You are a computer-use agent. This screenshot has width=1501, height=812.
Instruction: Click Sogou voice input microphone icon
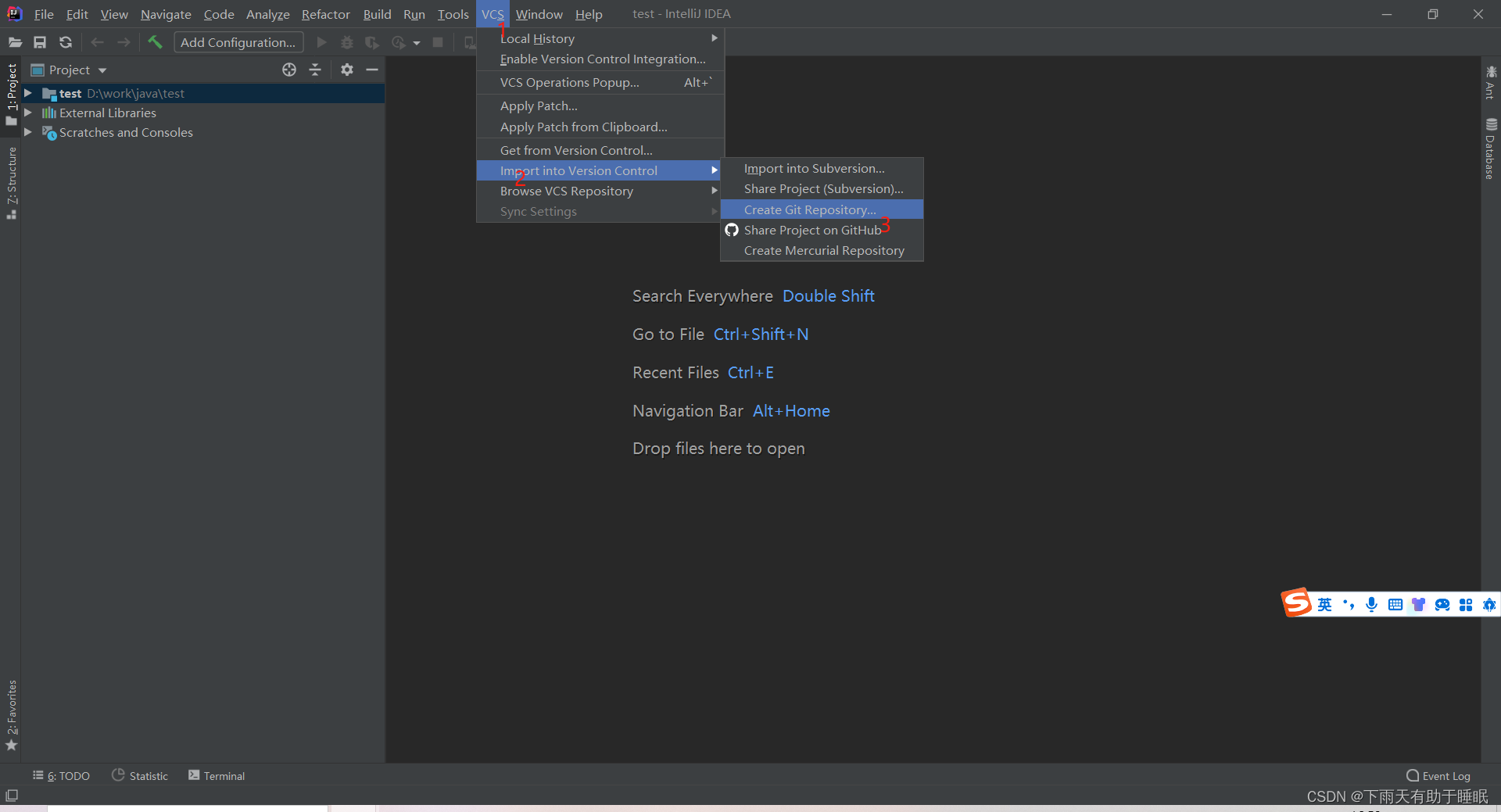(1371, 604)
